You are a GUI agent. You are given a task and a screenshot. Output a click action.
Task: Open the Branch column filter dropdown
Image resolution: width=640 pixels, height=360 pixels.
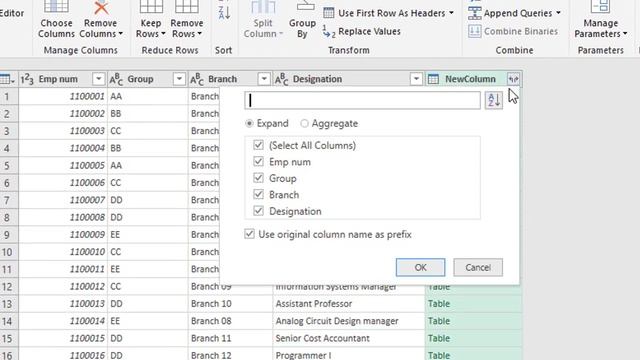(264, 79)
